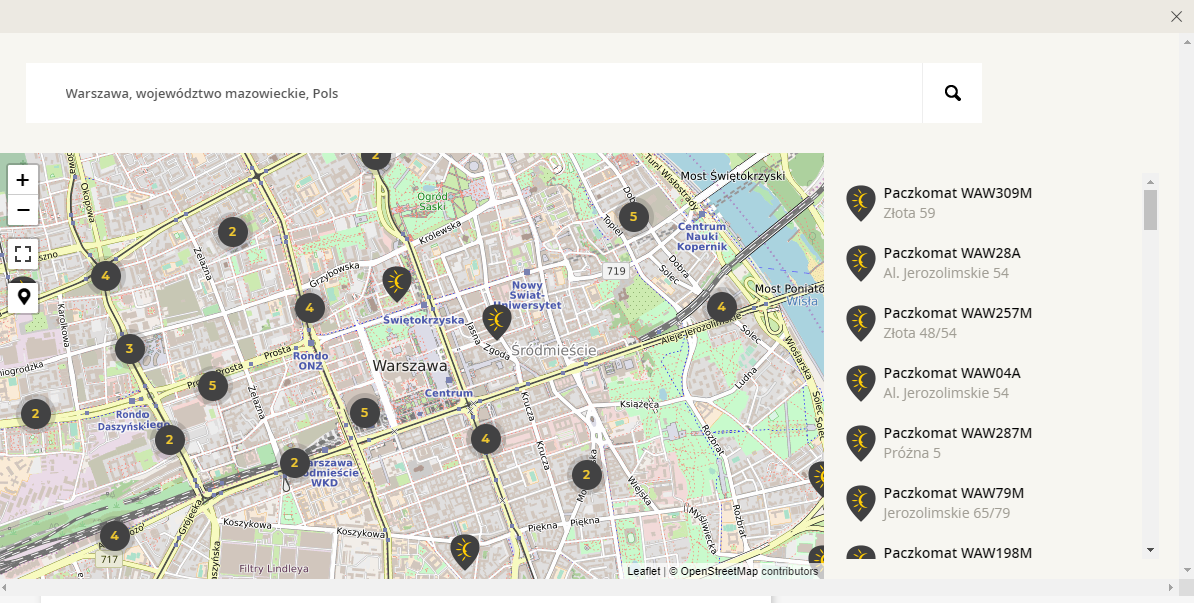Viewport: 1194px width, 603px height.
Task: Click the page vertical scrollbar down arrow
Action: point(1186,570)
